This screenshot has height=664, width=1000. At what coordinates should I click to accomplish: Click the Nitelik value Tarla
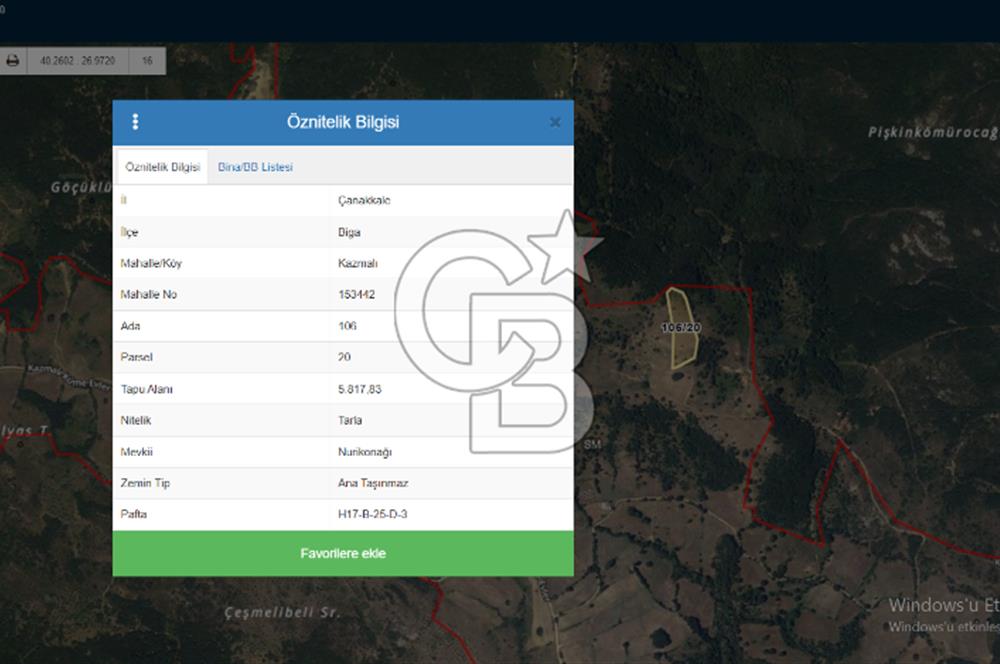(x=350, y=420)
